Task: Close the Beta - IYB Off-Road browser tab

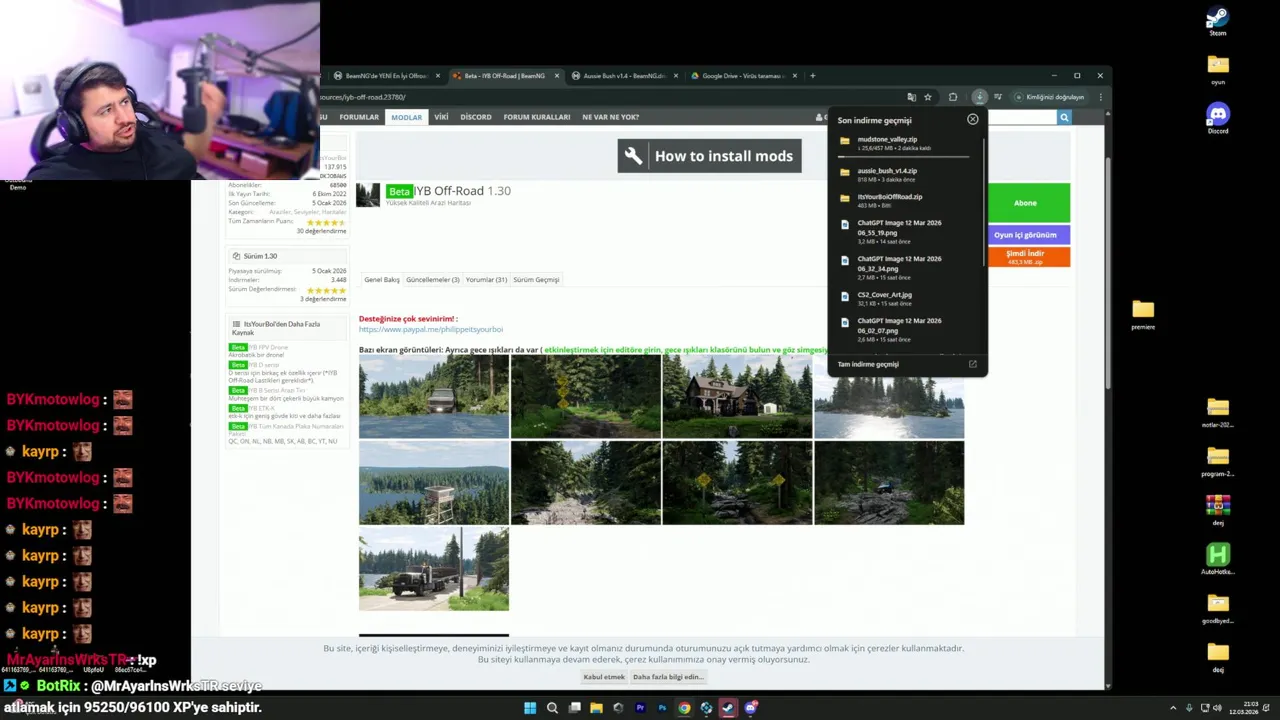Action: click(557, 76)
